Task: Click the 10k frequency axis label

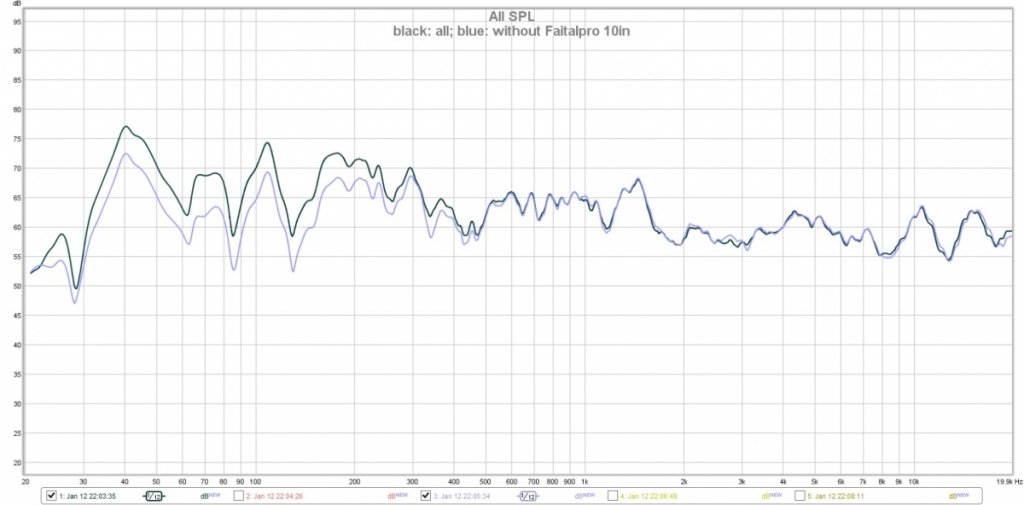Action: pyautogui.click(x=914, y=481)
